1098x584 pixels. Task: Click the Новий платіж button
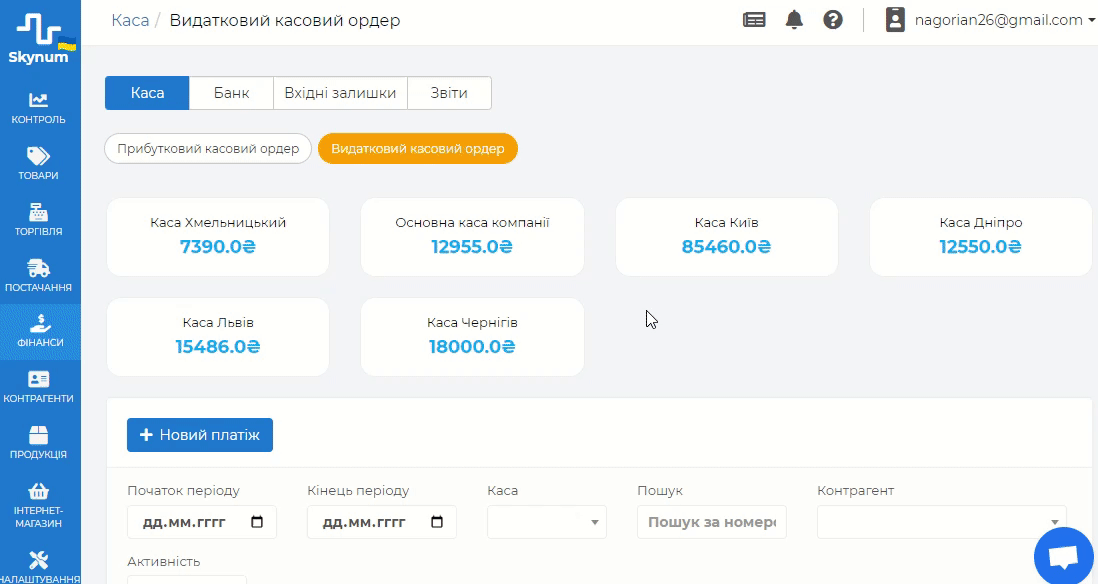pyautogui.click(x=200, y=435)
